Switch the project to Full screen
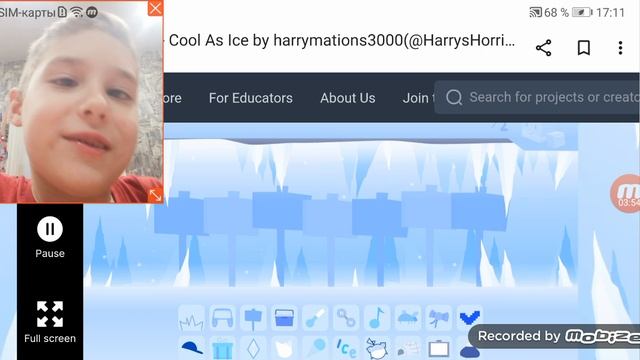This screenshot has width=640, height=360. pyautogui.click(x=50, y=322)
